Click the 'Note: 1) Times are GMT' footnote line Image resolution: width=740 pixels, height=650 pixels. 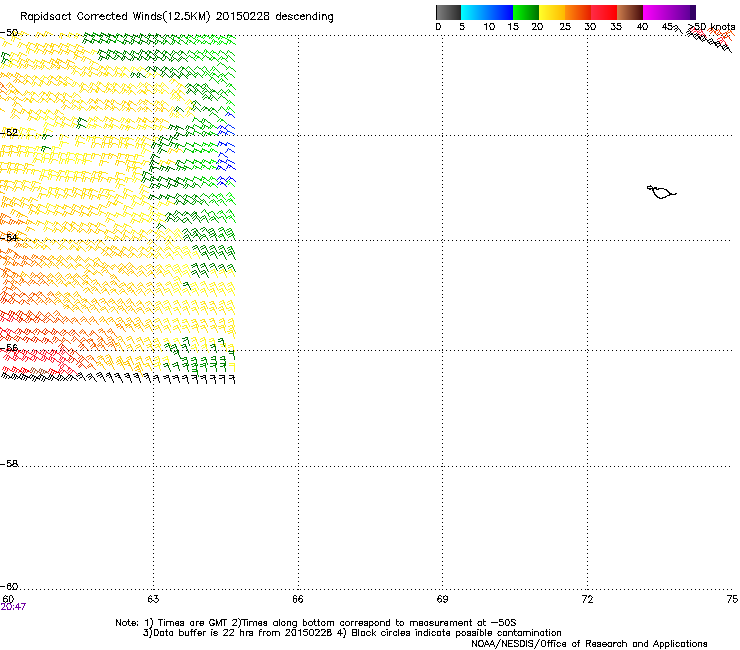316,623
